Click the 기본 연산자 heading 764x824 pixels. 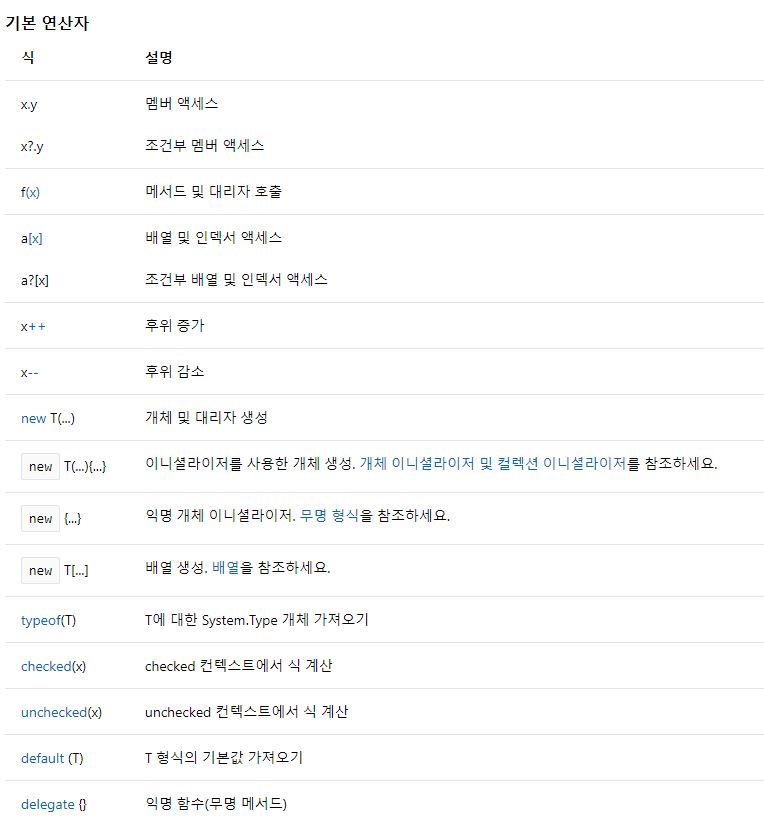click(47, 23)
